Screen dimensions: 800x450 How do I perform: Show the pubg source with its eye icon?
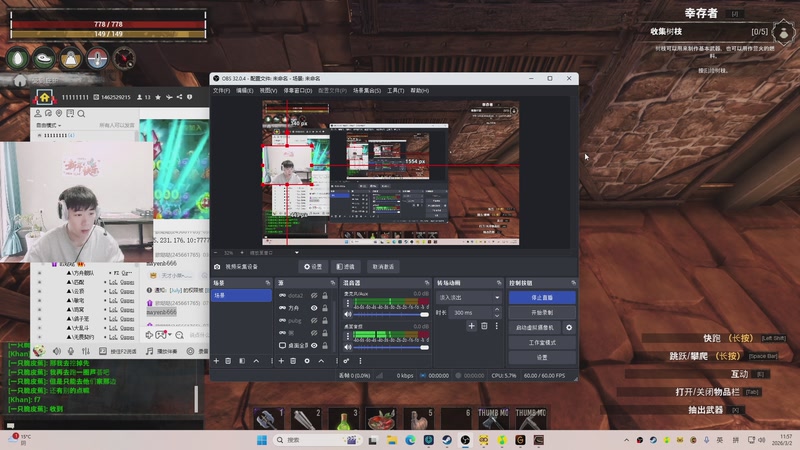pyautogui.click(x=314, y=320)
